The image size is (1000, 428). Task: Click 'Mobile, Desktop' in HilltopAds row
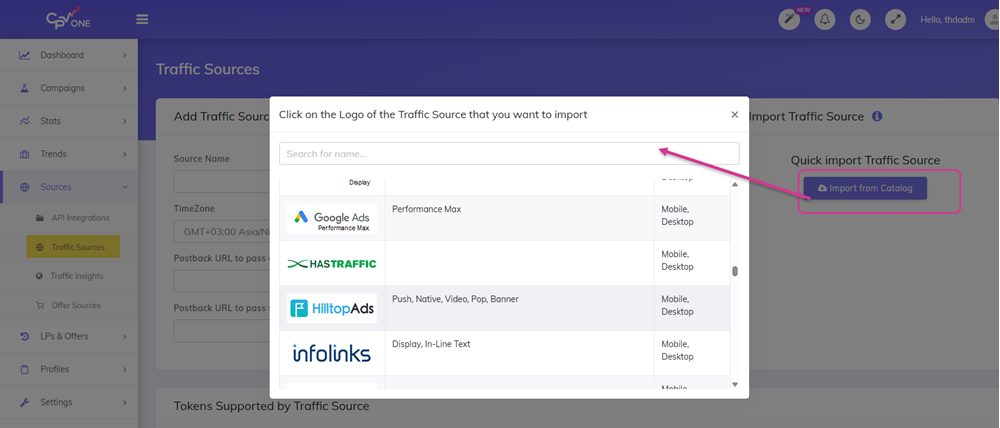[677, 306]
